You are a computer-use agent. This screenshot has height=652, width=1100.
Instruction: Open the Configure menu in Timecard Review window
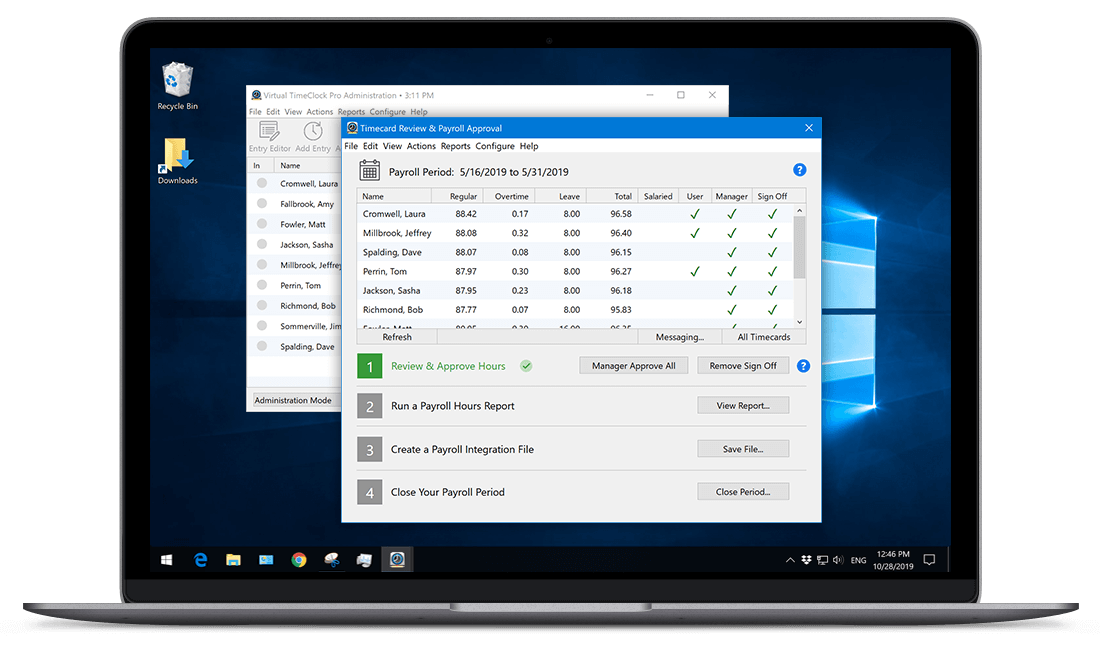tap(495, 146)
